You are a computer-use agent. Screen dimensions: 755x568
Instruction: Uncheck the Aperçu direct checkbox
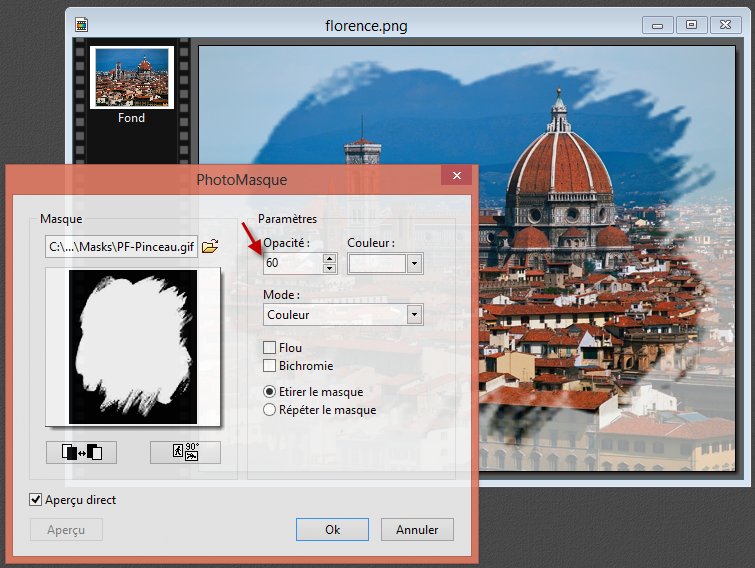[36, 499]
